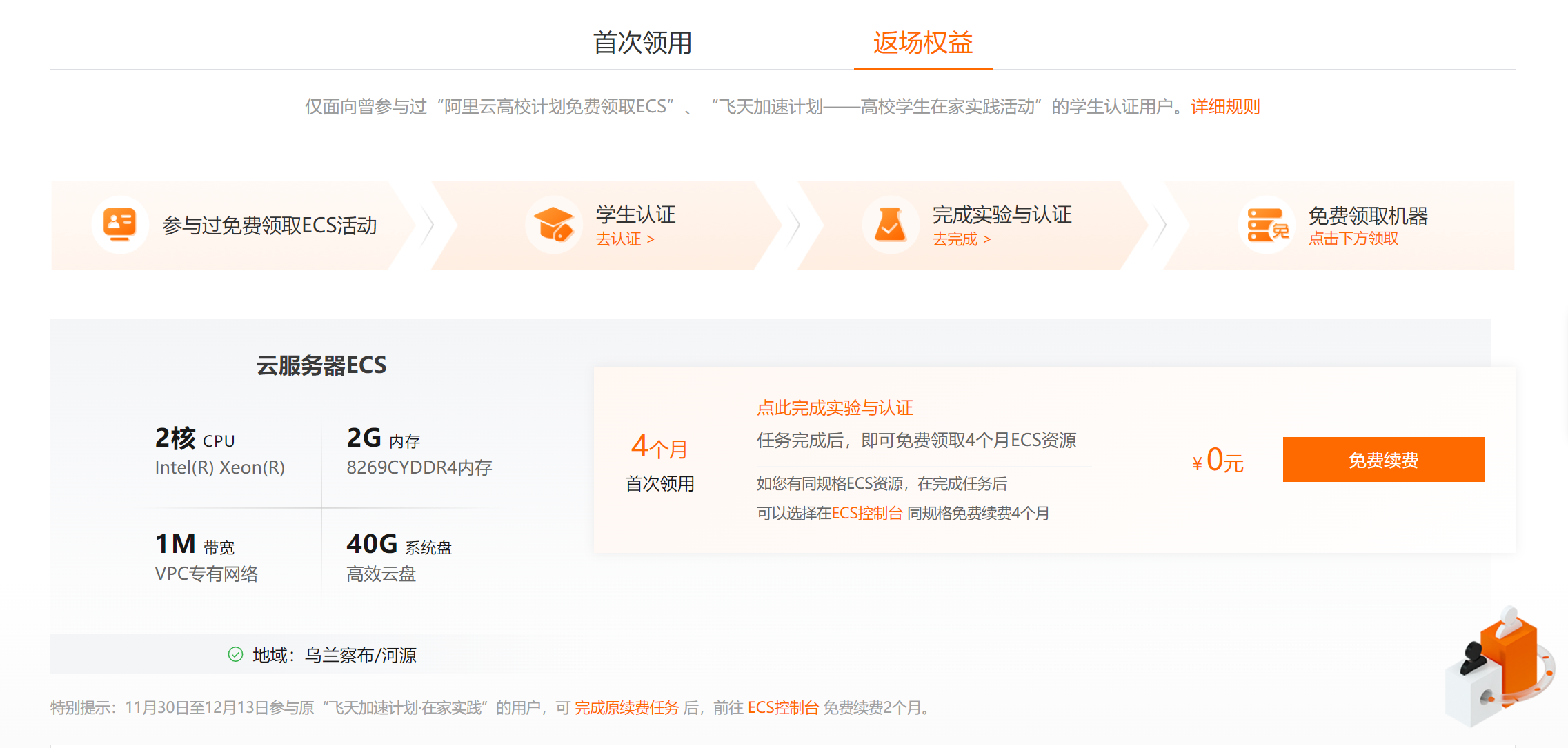Click the free server machine icon
The image size is (1568, 748).
coord(1267,225)
